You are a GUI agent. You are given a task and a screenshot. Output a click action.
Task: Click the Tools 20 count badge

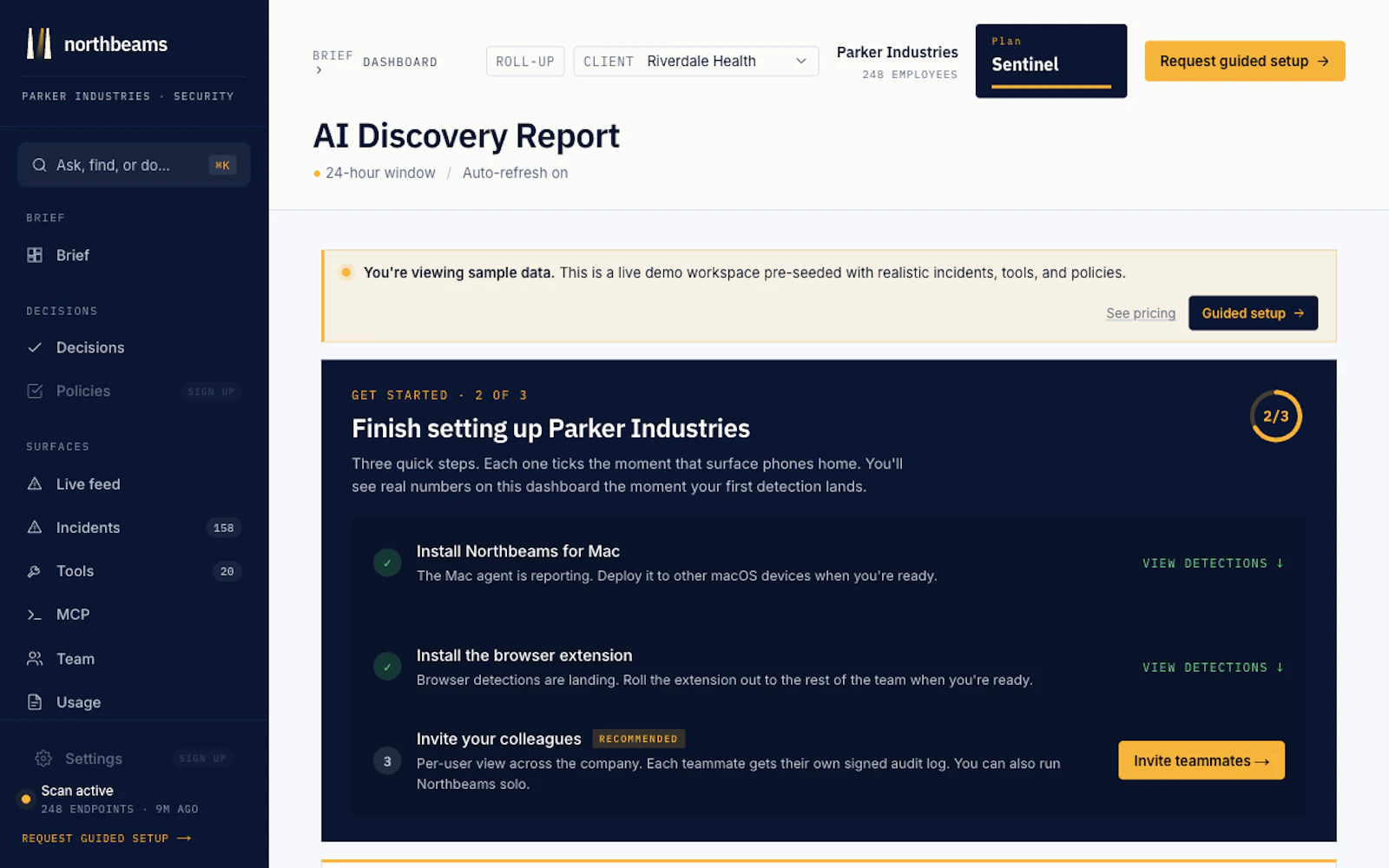[227, 571]
